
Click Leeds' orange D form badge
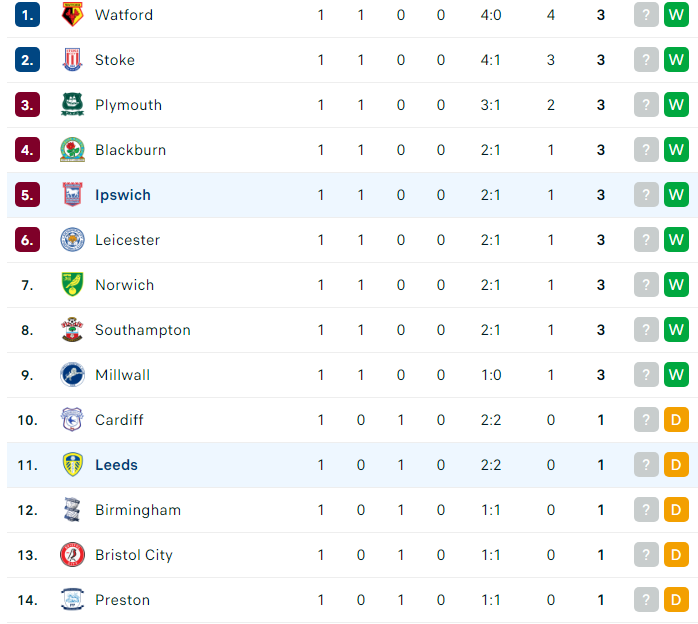click(x=676, y=464)
